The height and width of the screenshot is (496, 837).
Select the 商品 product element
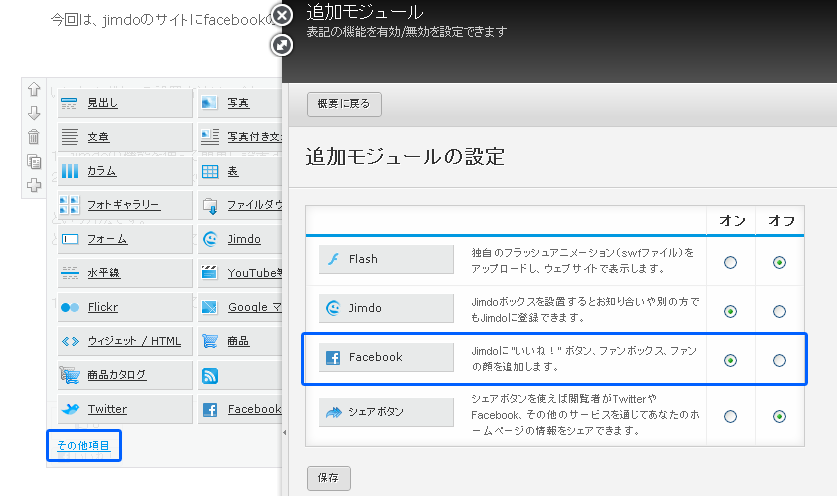click(240, 341)
